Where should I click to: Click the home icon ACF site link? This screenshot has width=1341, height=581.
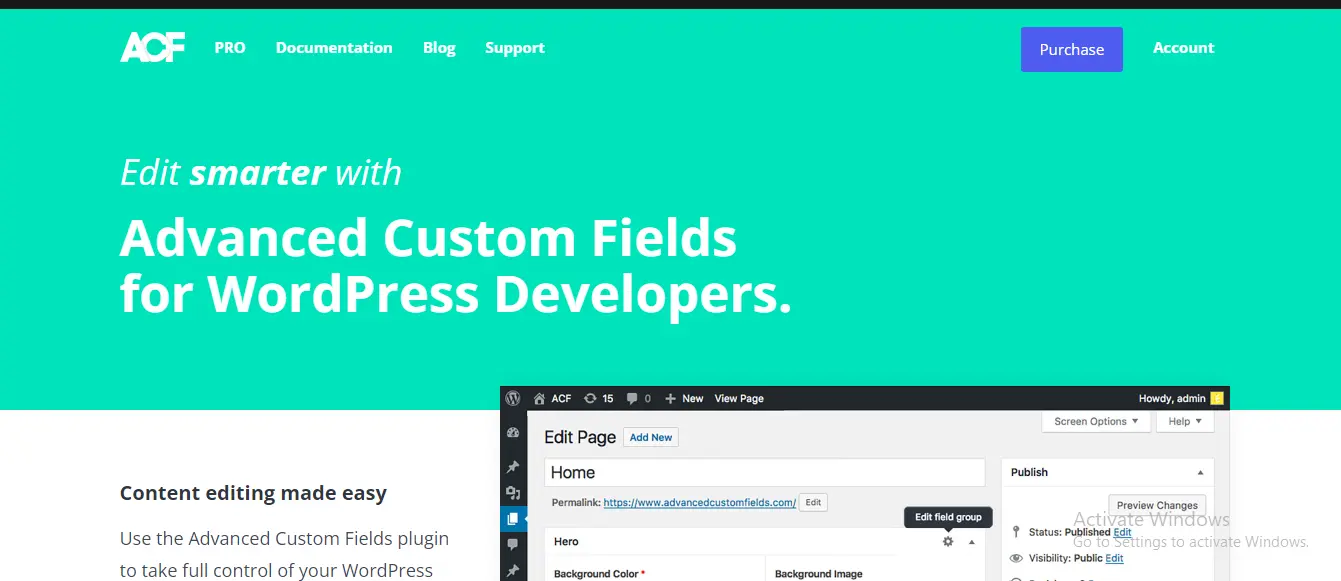tap(553, 398)
